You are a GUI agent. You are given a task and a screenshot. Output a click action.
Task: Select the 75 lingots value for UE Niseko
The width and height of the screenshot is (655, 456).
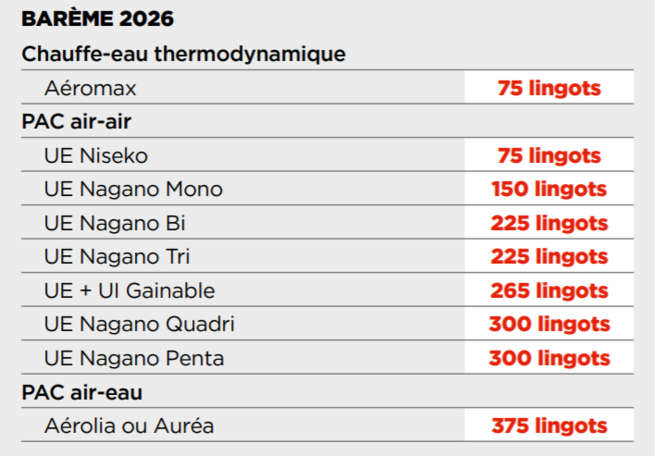(x=549, y=156)
